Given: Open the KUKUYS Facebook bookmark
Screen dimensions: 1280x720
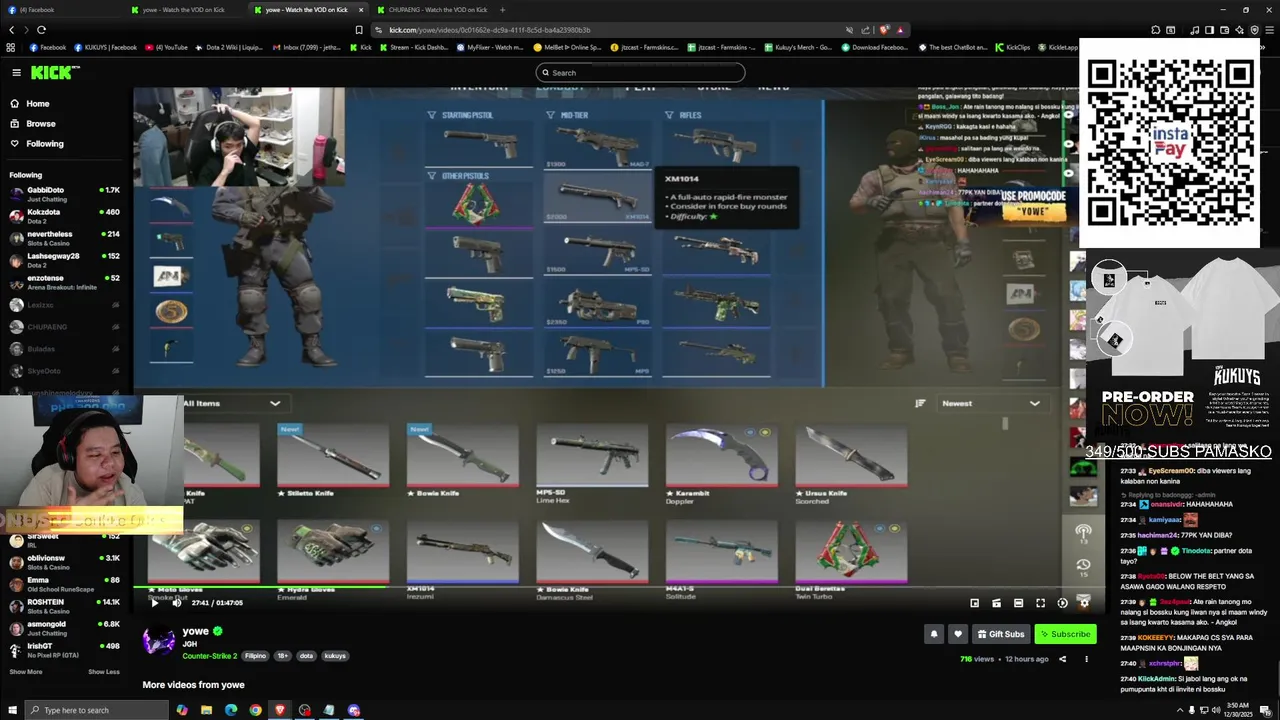Looking at the screenshot, I should pyautogui.click(x=105, y=47).
